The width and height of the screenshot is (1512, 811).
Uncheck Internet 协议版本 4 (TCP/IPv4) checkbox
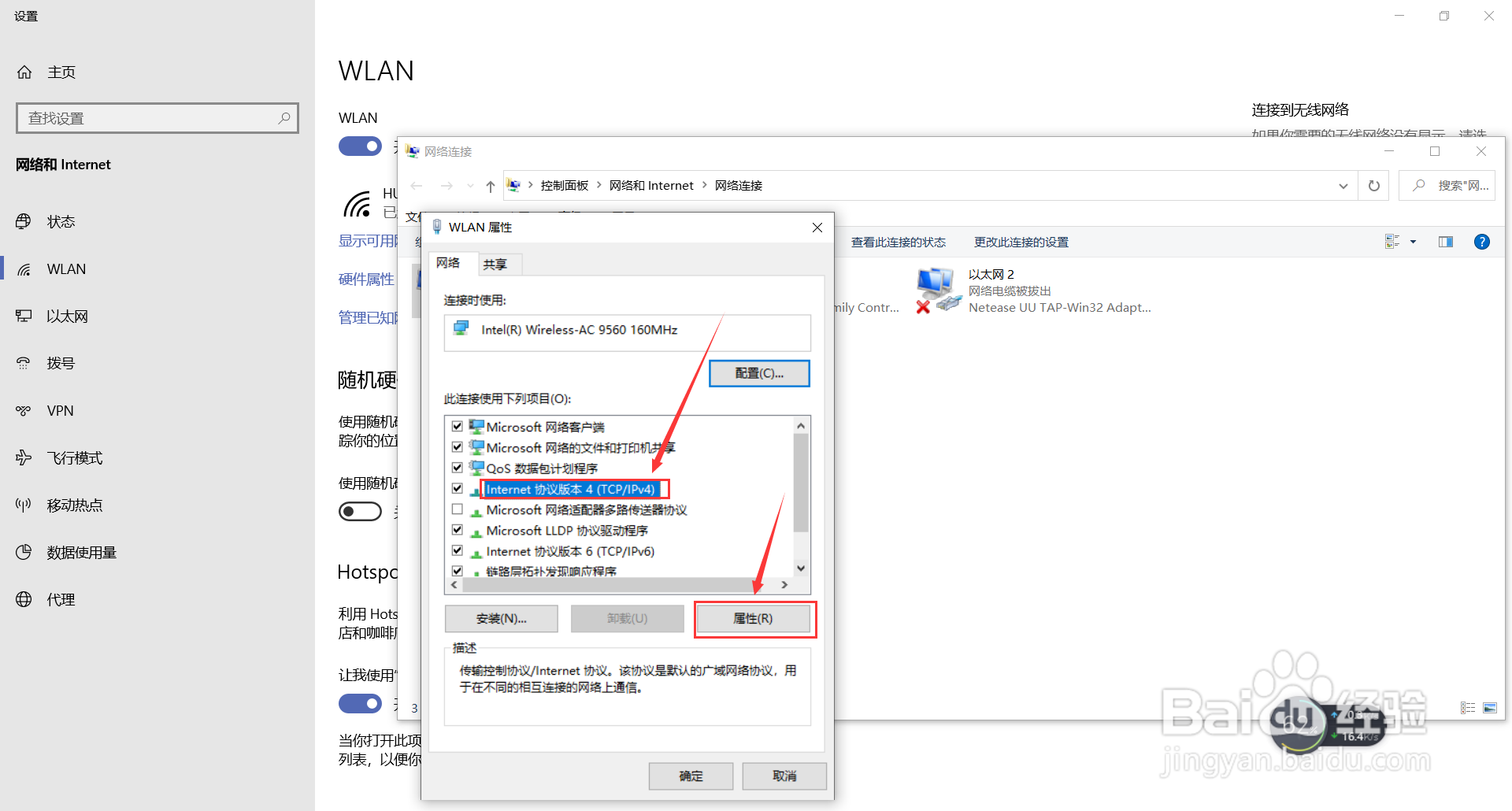[458, 489]
